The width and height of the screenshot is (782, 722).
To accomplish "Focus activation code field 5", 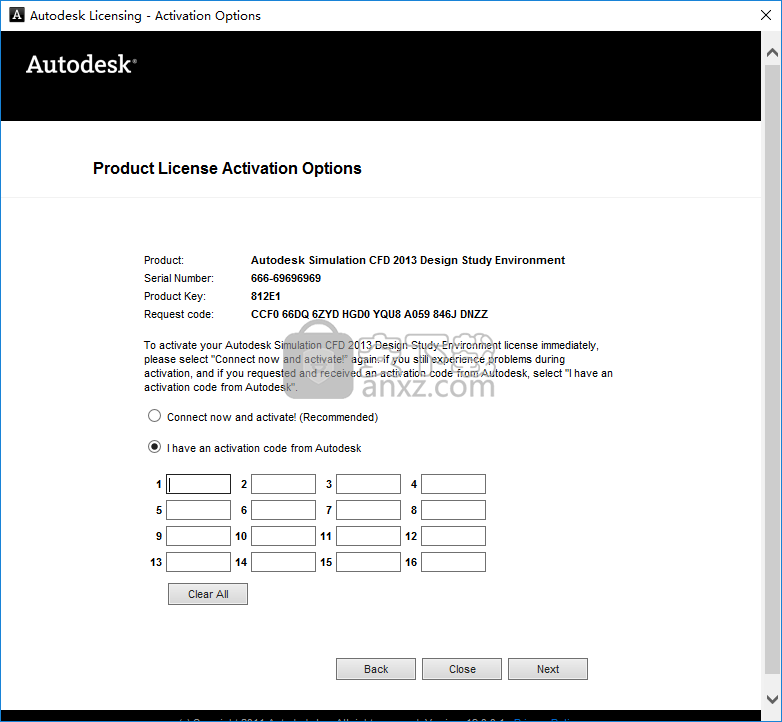I will coord(198,510).
